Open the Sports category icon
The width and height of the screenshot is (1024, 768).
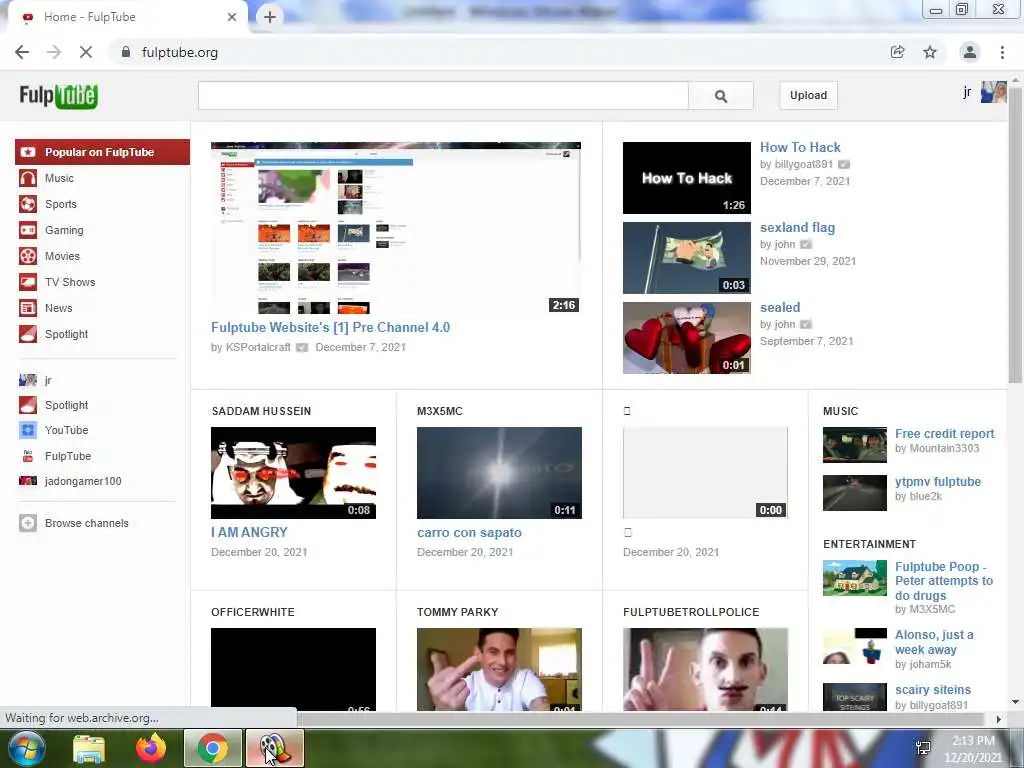click(x=27, y=204)
